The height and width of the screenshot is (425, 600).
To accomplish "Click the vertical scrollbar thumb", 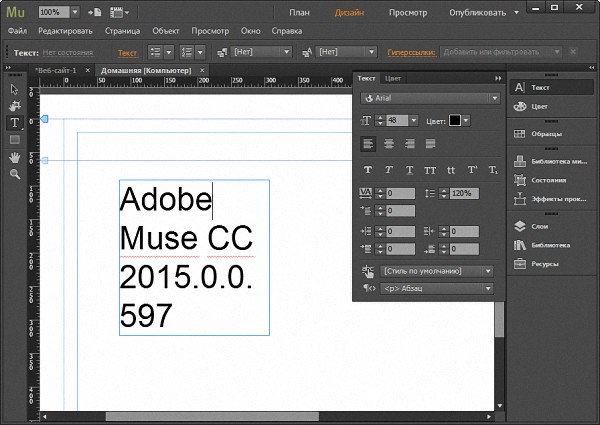I will click(x=499, y=320).
